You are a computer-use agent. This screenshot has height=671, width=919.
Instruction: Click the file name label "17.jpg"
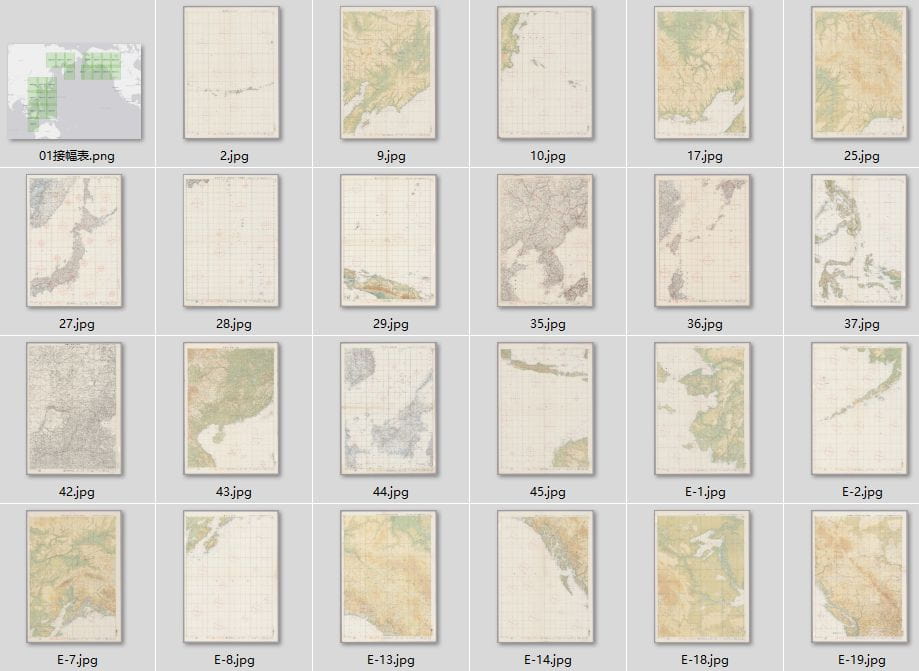pyautogui.click(x=704, y=156)
